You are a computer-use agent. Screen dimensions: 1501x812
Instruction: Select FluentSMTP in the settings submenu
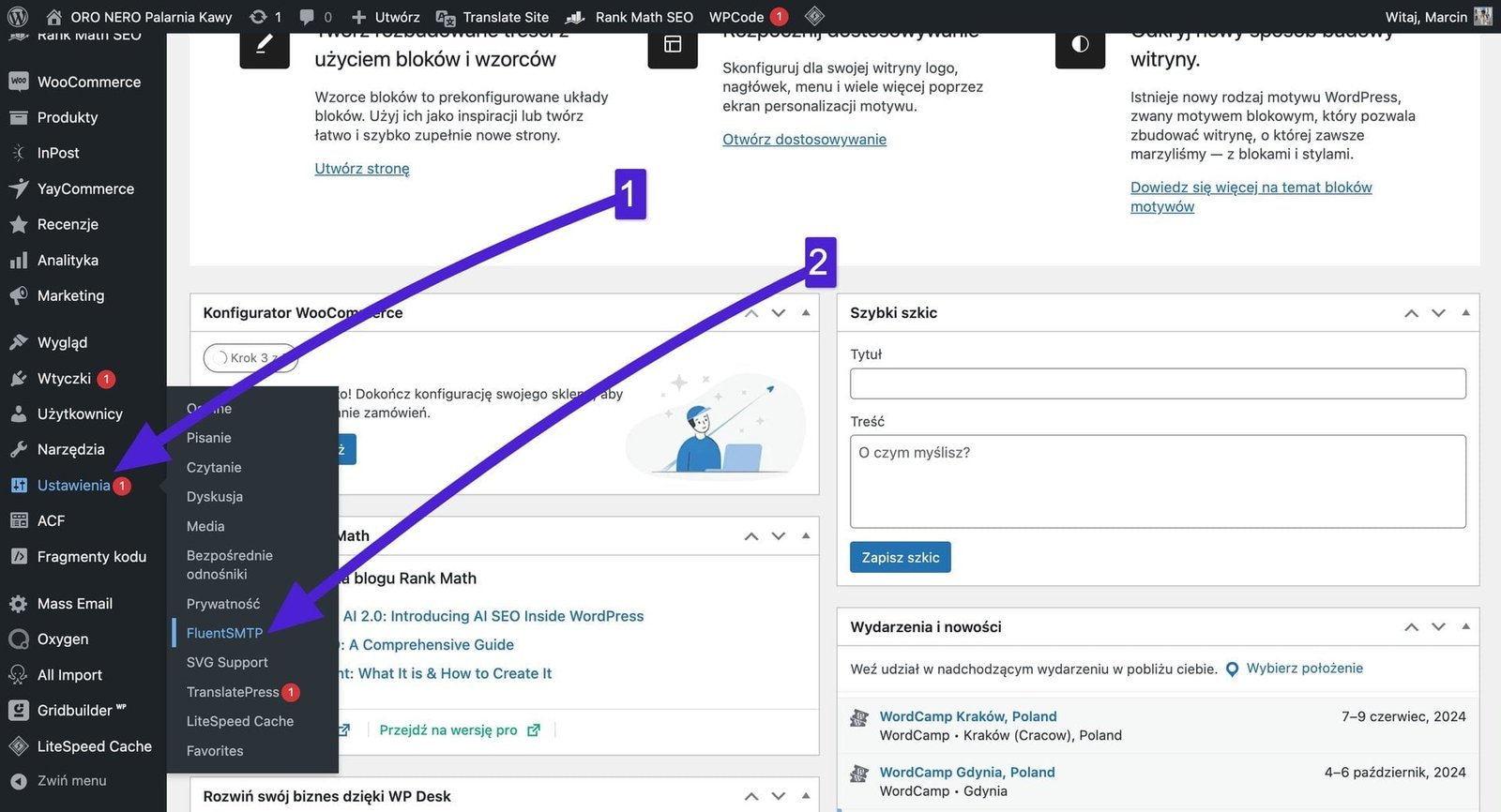pos(224,634)
